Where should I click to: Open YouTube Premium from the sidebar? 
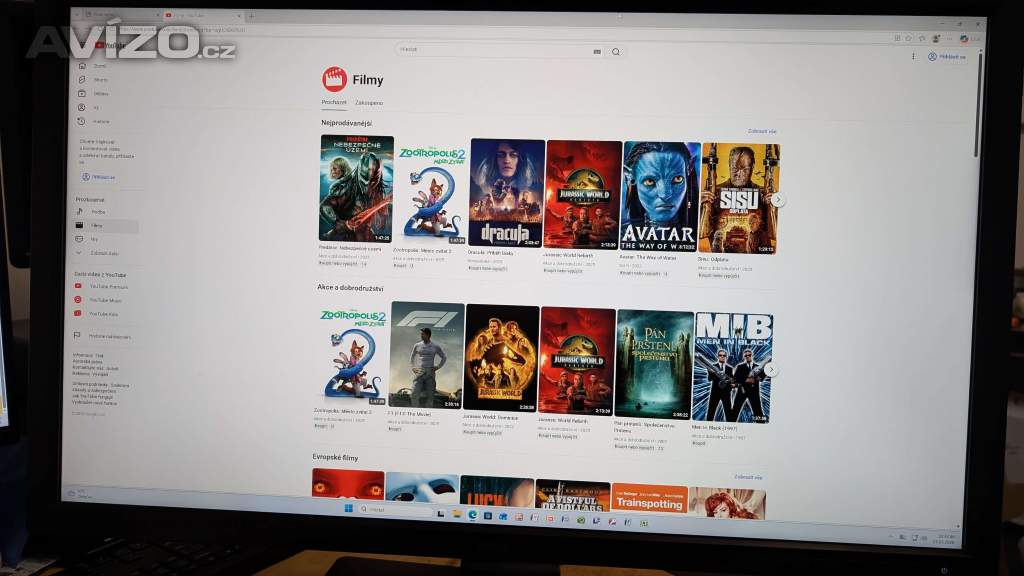tap(78, 286)
